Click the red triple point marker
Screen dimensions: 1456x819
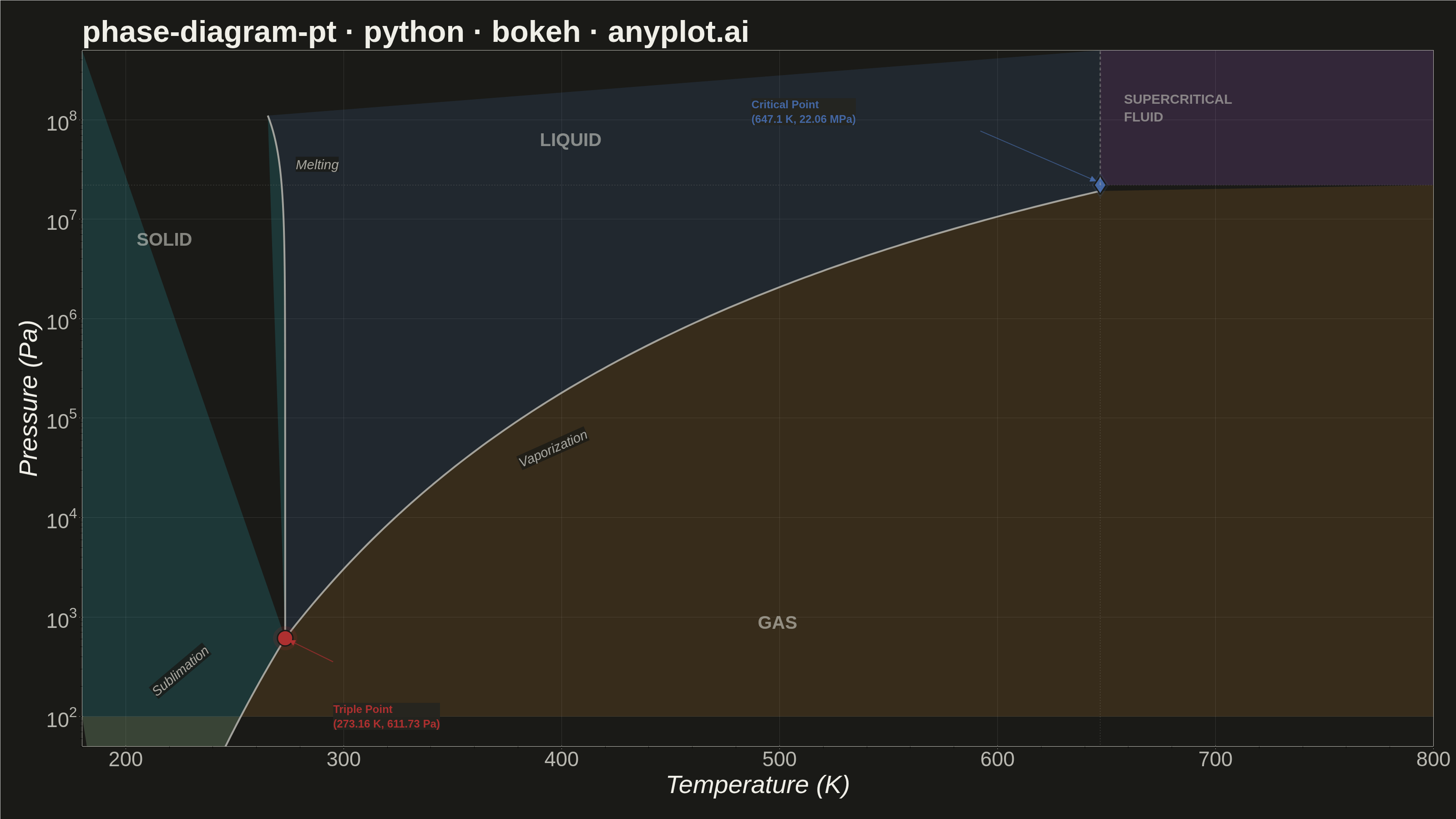point(285,638)
